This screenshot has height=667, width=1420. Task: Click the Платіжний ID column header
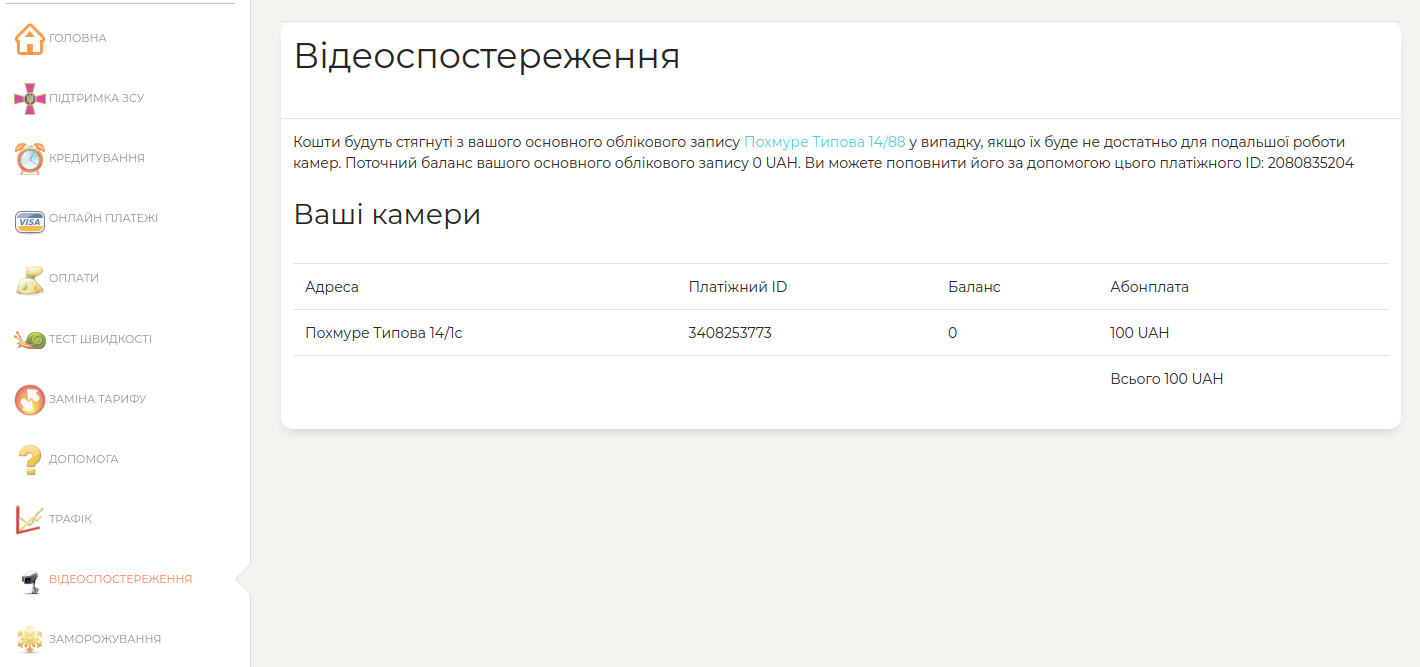point(738,287)
